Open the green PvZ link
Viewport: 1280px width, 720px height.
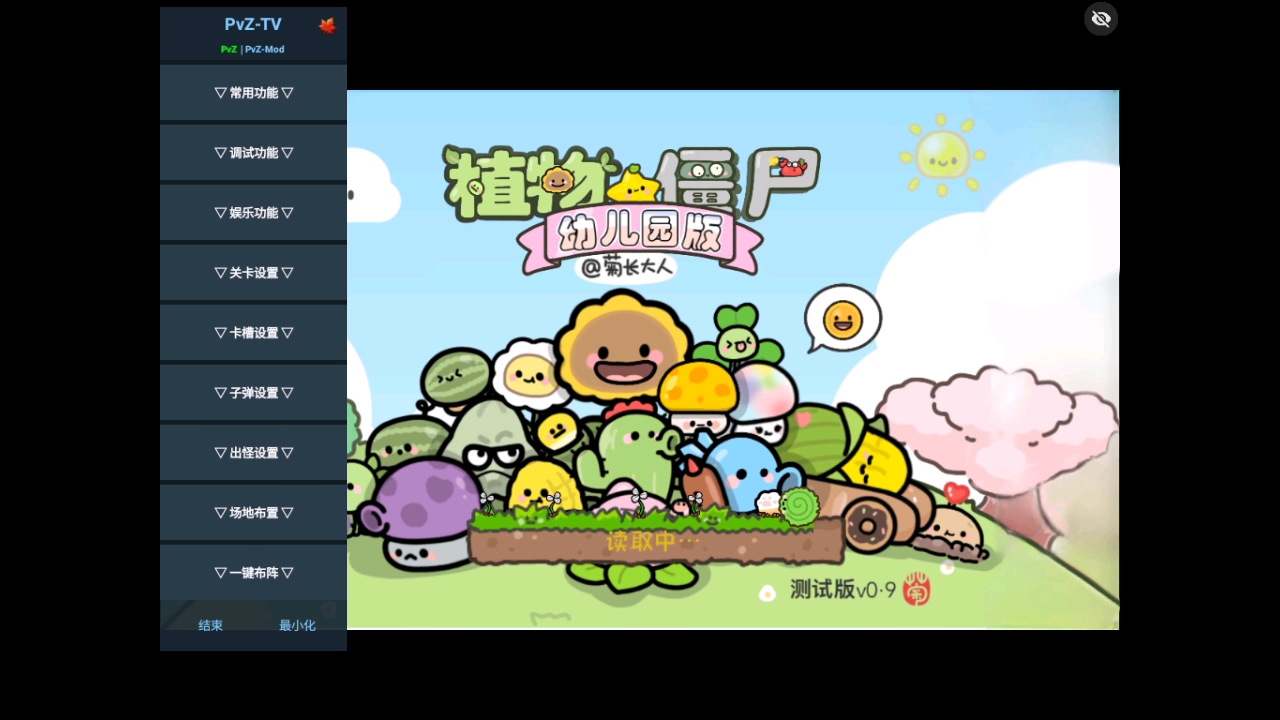pos(229,49)
